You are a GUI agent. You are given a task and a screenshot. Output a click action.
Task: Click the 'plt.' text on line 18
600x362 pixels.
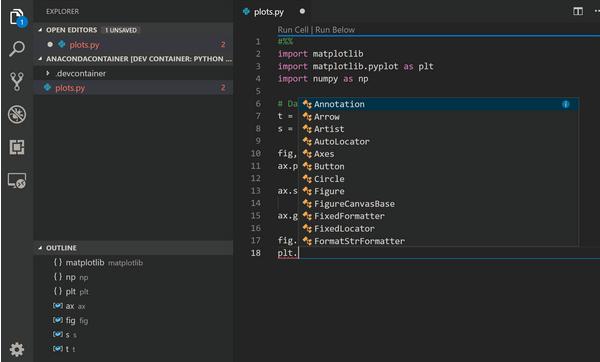(x=287, y=253)
